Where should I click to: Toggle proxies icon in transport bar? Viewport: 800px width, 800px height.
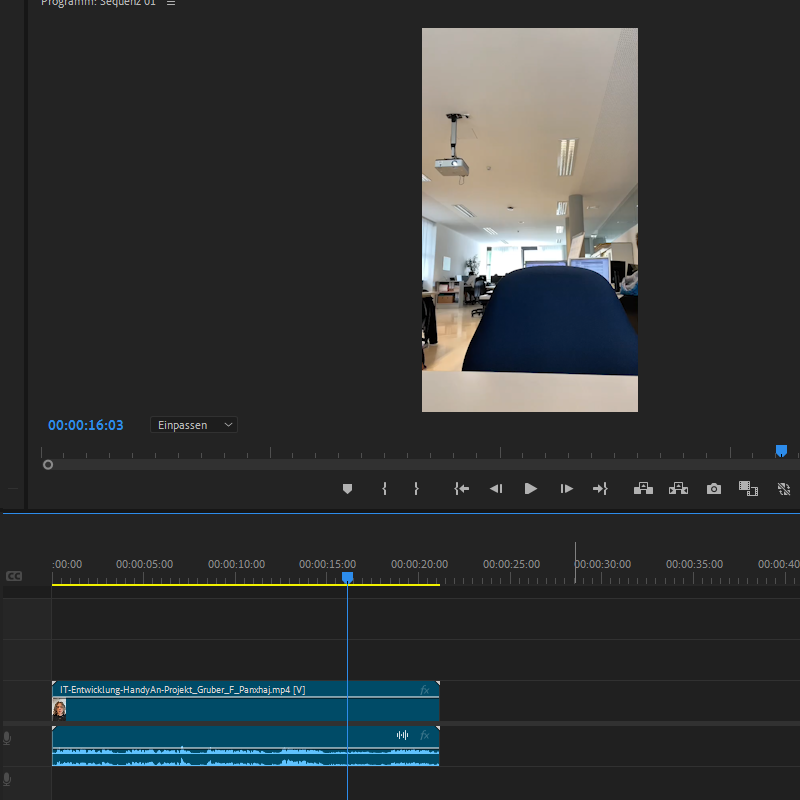[784, 489]
